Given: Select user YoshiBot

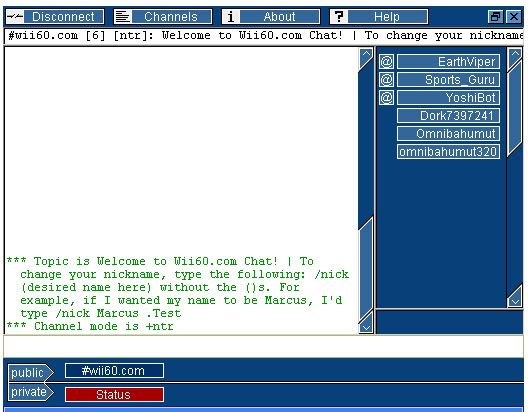Looking at the screenshot, I should click(448, 98).
